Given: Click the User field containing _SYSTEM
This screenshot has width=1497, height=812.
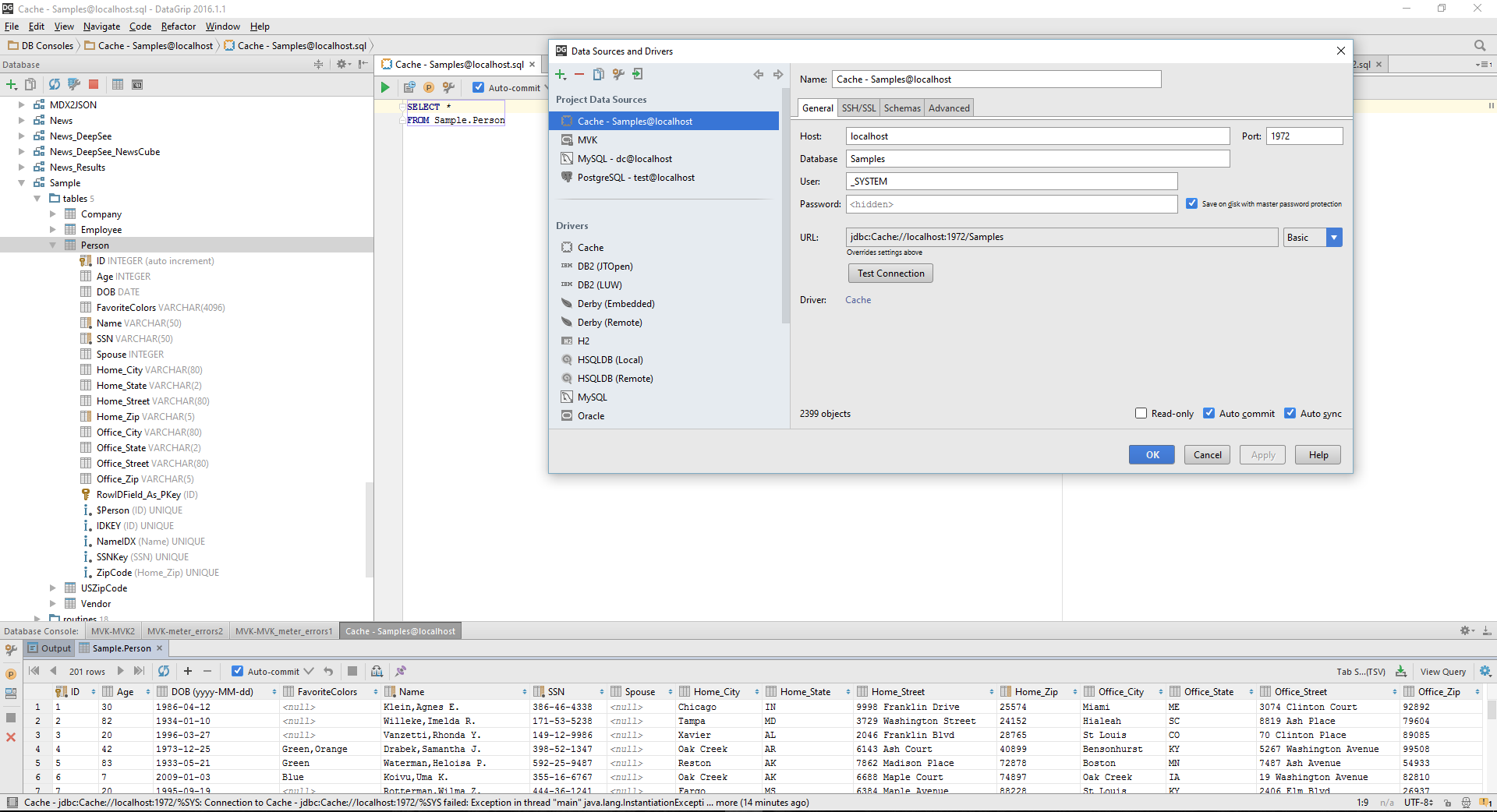Looking at the screenshot, I should pyautogui.click(x=1011, y=181).
